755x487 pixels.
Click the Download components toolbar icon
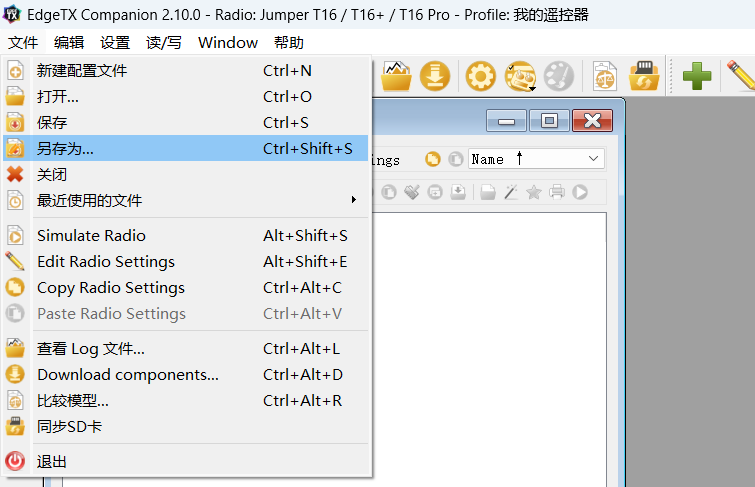[435, 76]
